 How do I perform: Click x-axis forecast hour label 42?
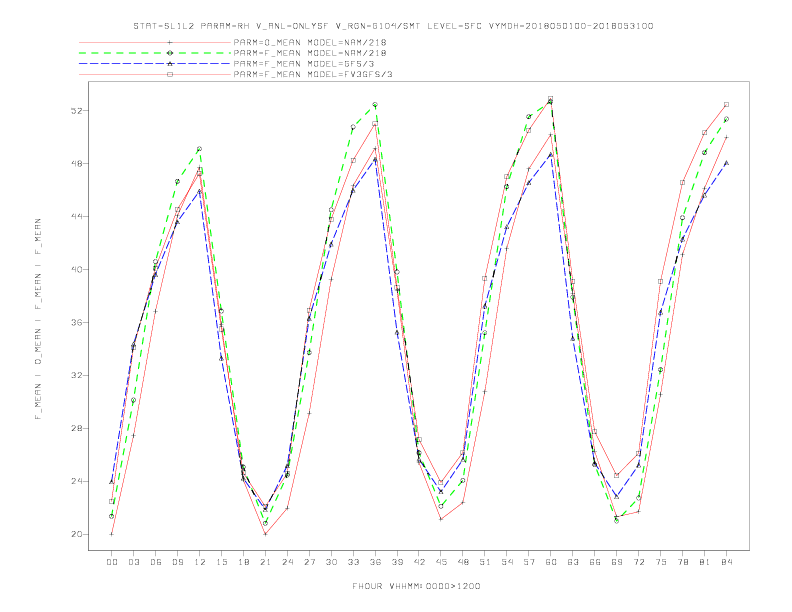coord(419,562)
